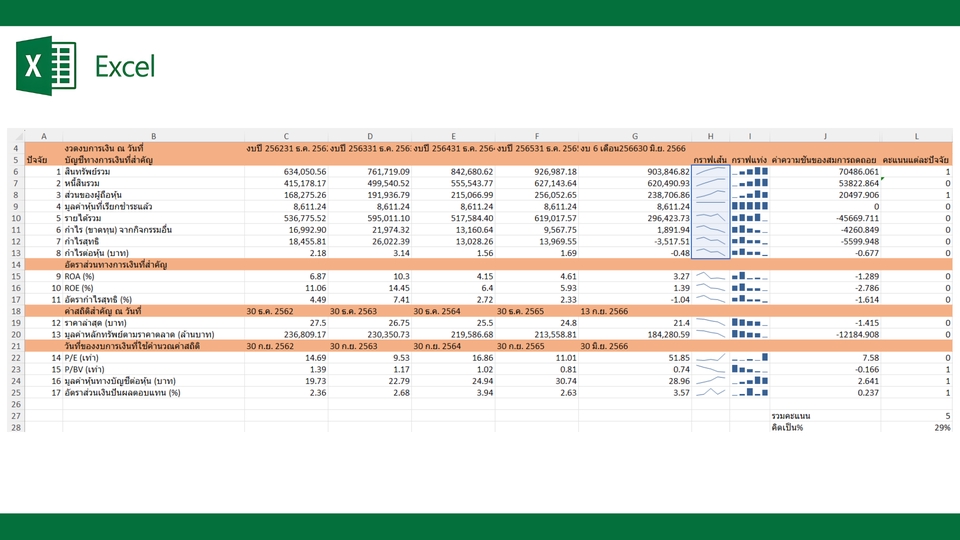Click the 'ROE (%)' label cell
The width and height of the screenshot is (960, 540).
pyautogui.click(x=153, y=288)
